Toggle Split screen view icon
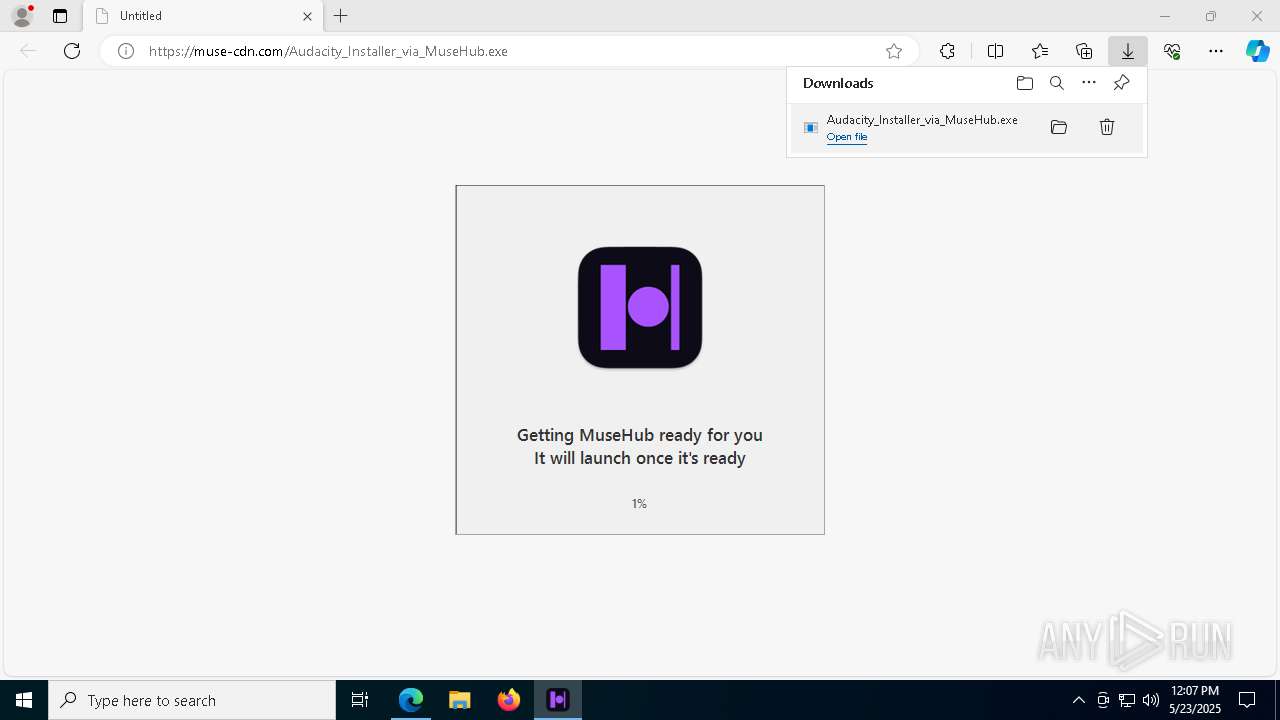This screenshot has height=720, width=1280. coord(996,51)
